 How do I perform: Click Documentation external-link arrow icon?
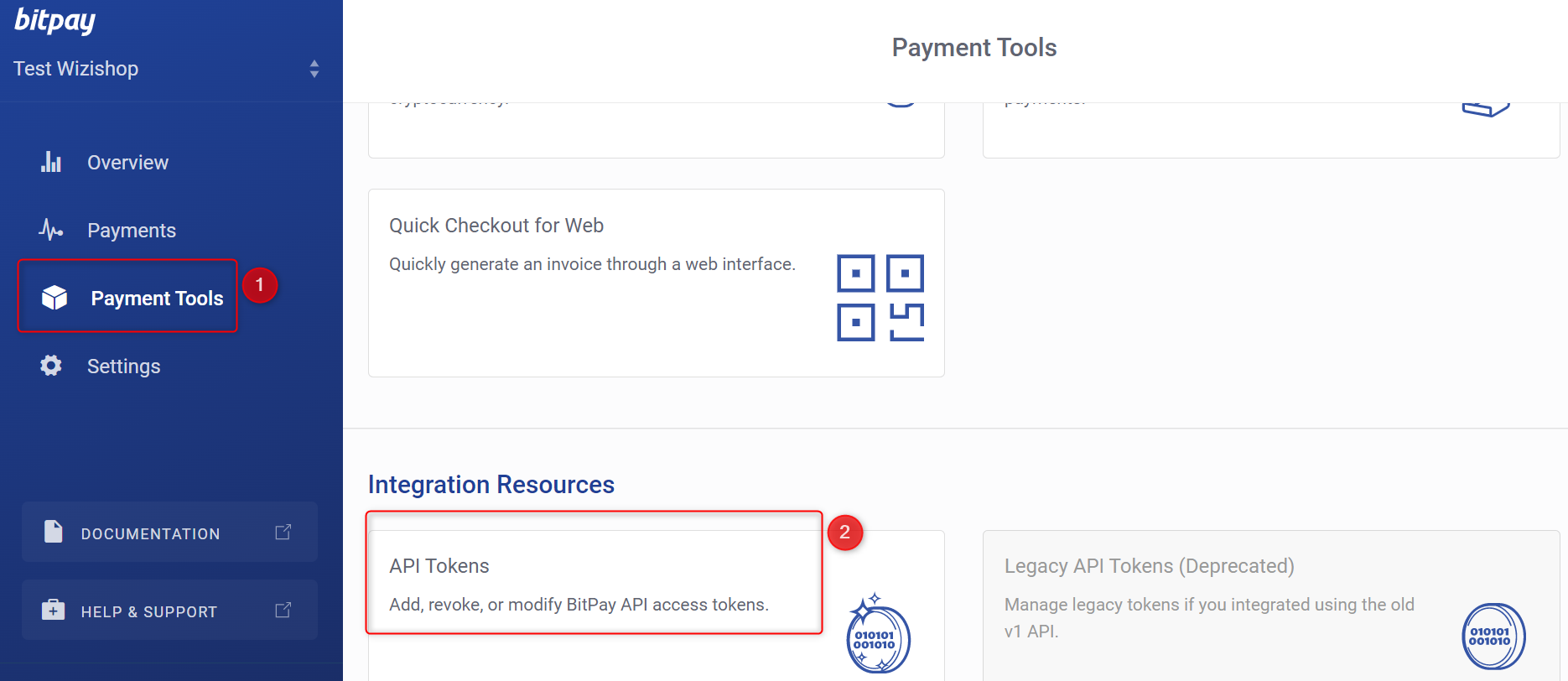point(283,532)
